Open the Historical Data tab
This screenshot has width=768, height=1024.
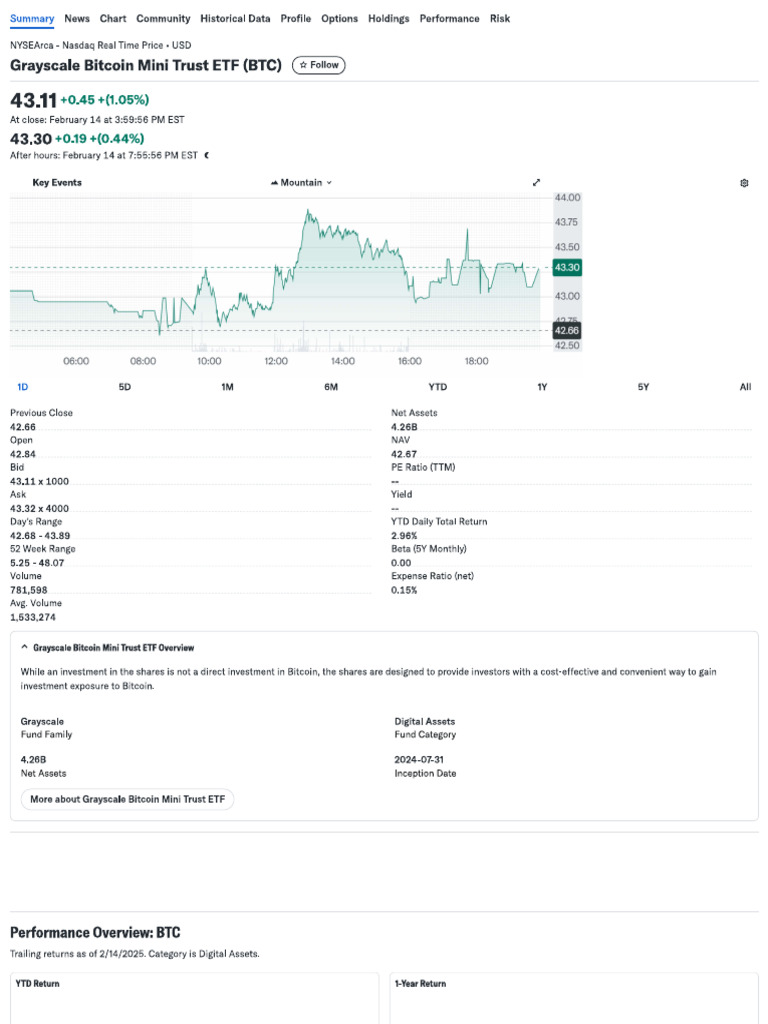pos(235,18)
